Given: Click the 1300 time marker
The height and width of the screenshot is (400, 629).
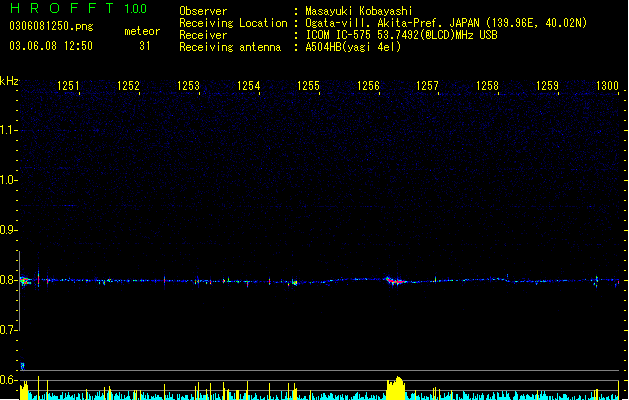Looking at the screenshot, I should click(607, 86).
